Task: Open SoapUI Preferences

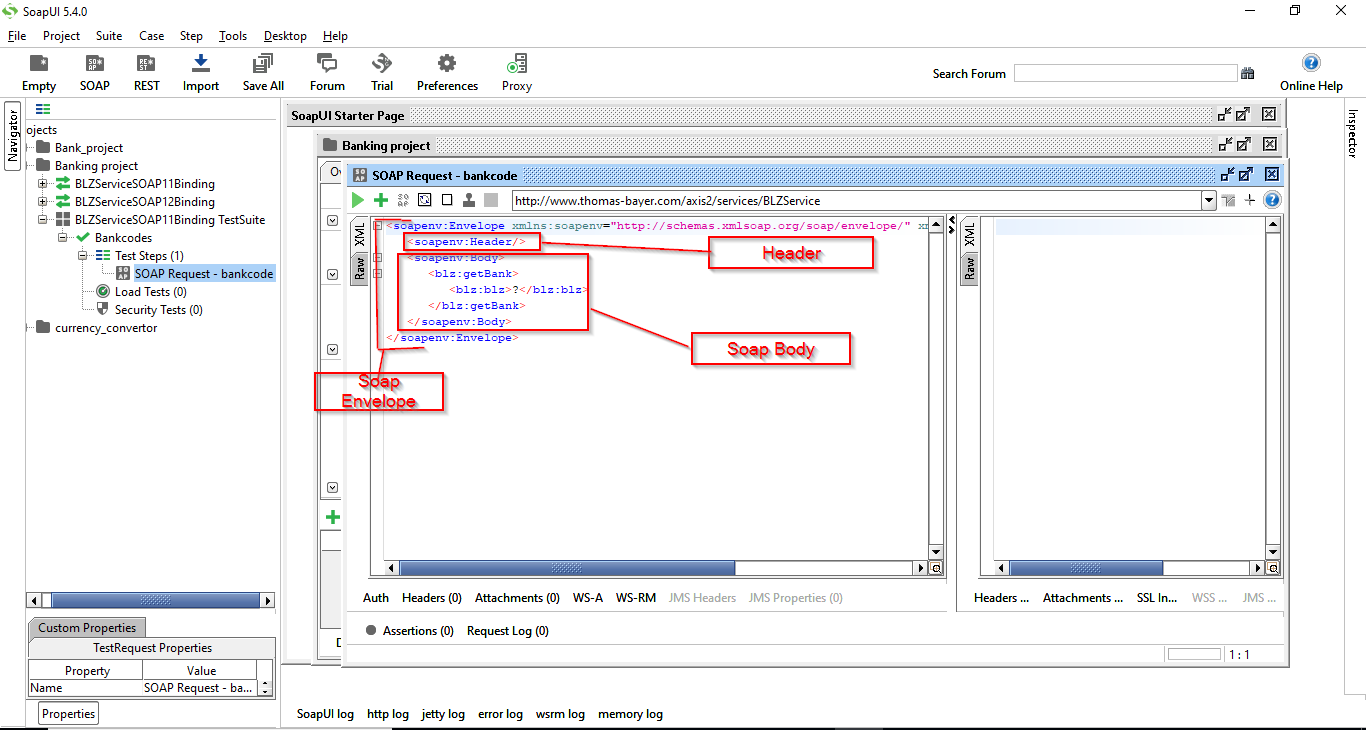Action: (x=446, y=70)
